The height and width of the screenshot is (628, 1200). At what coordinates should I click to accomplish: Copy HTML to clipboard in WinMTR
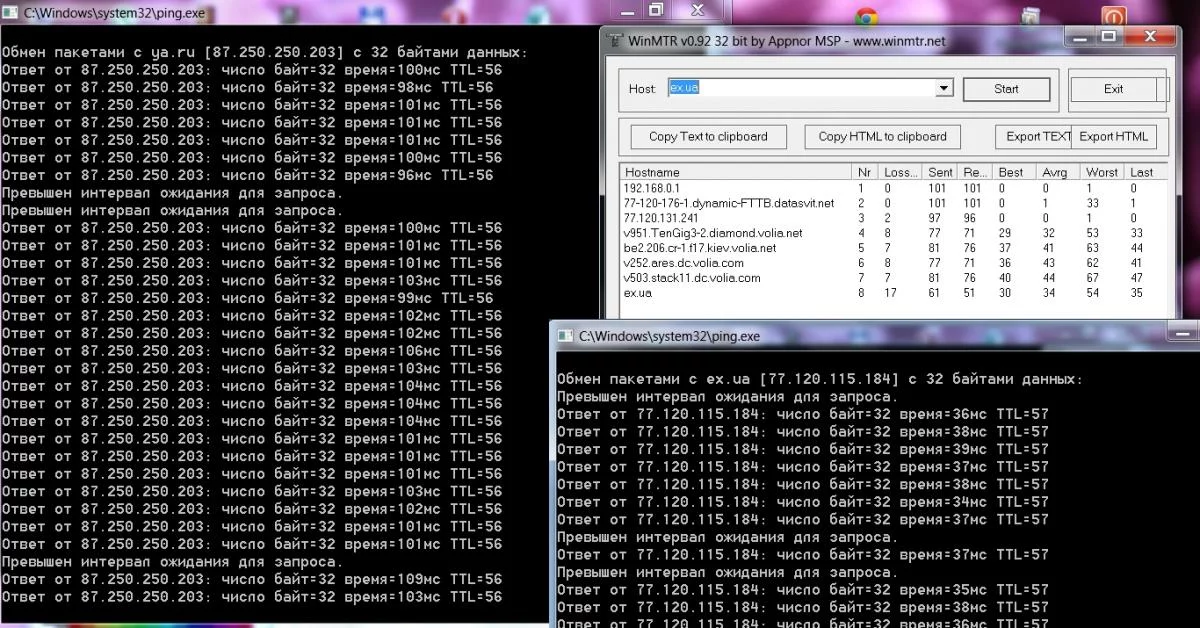click(882, 137)
